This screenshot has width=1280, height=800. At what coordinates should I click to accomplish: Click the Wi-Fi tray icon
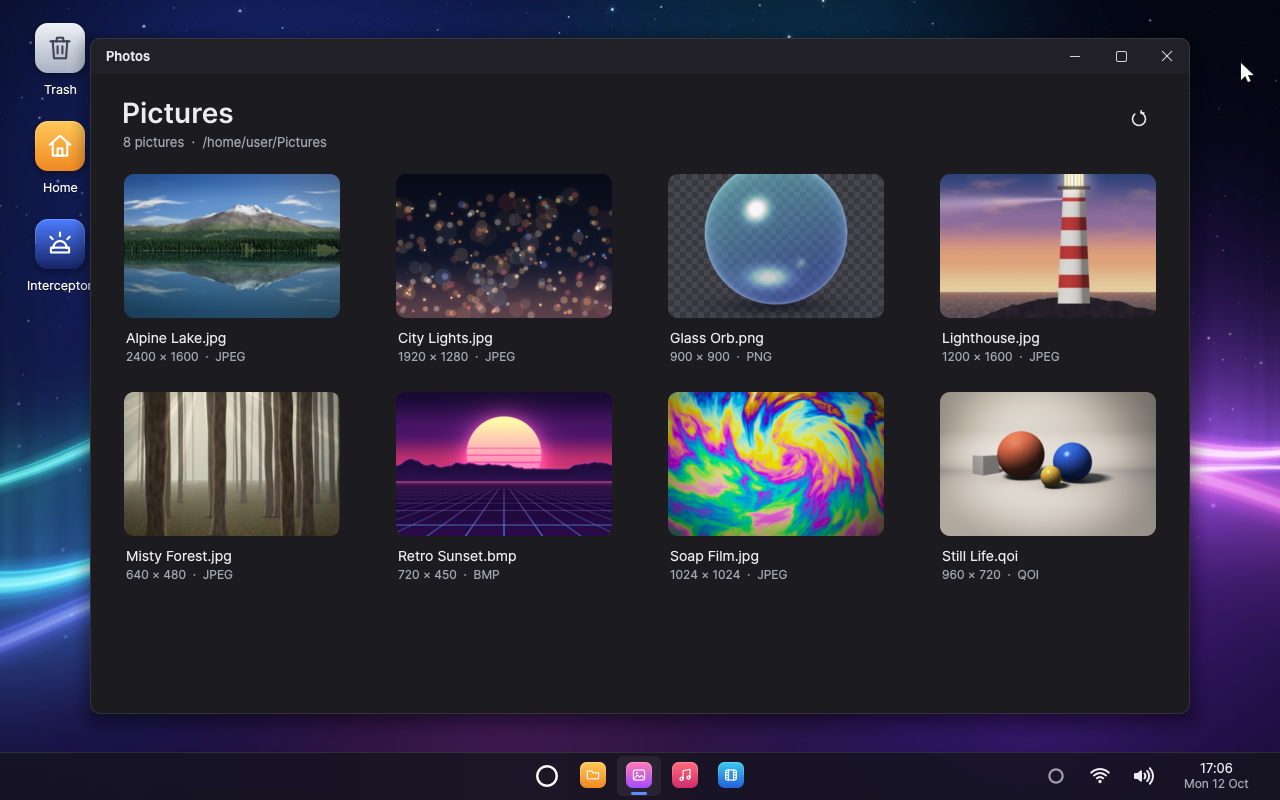point(1100,776)
